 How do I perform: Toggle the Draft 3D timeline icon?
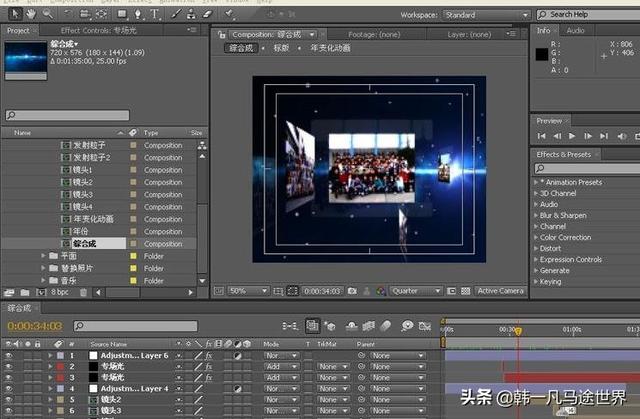pyautogui.click(x=330, y=326)
